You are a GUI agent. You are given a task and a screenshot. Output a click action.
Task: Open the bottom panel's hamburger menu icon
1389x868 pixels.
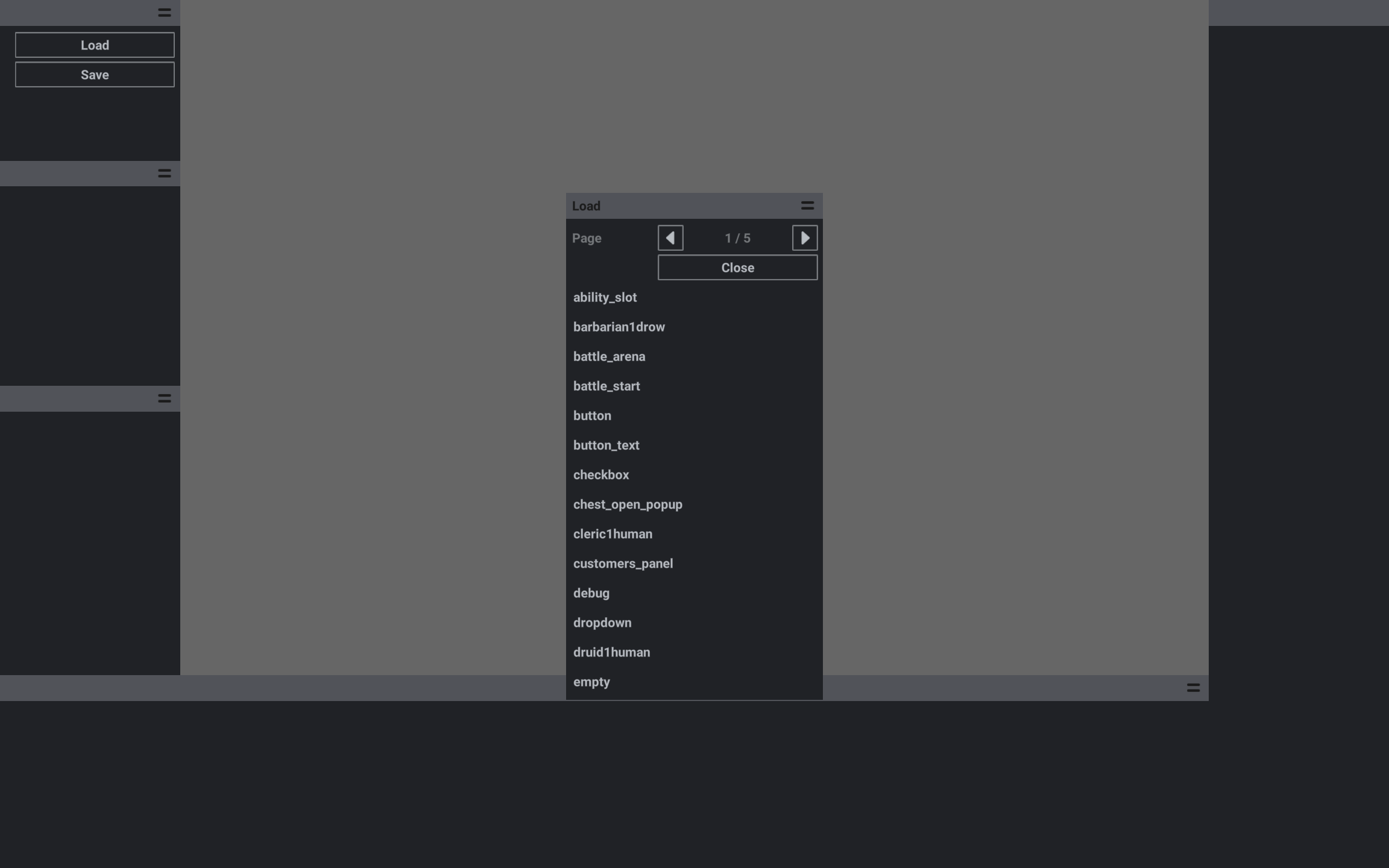1193,688
